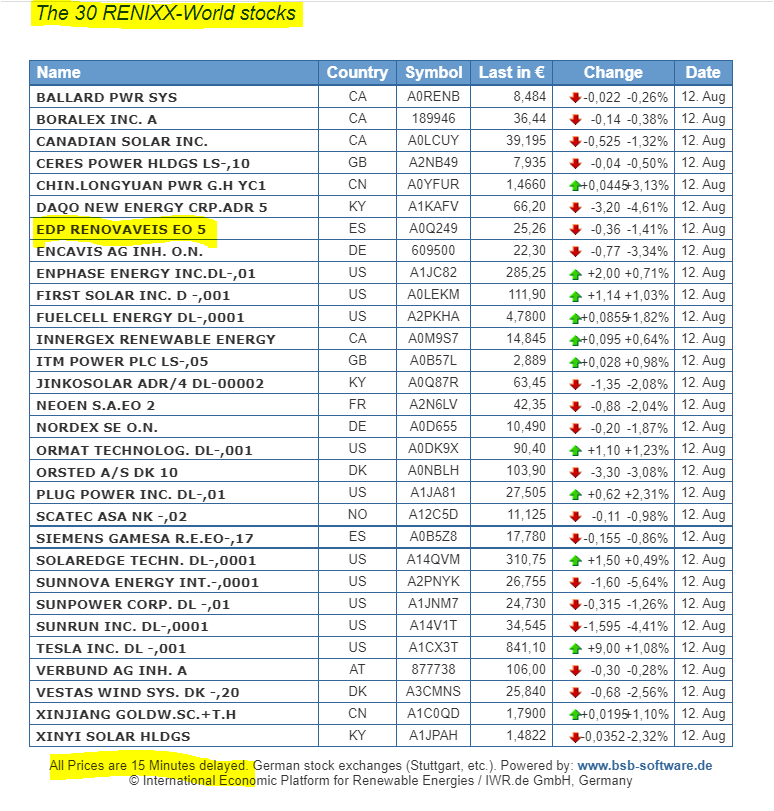
Task: Click change -5,64% in Sunnova row
Action: (x=647, y=582)
